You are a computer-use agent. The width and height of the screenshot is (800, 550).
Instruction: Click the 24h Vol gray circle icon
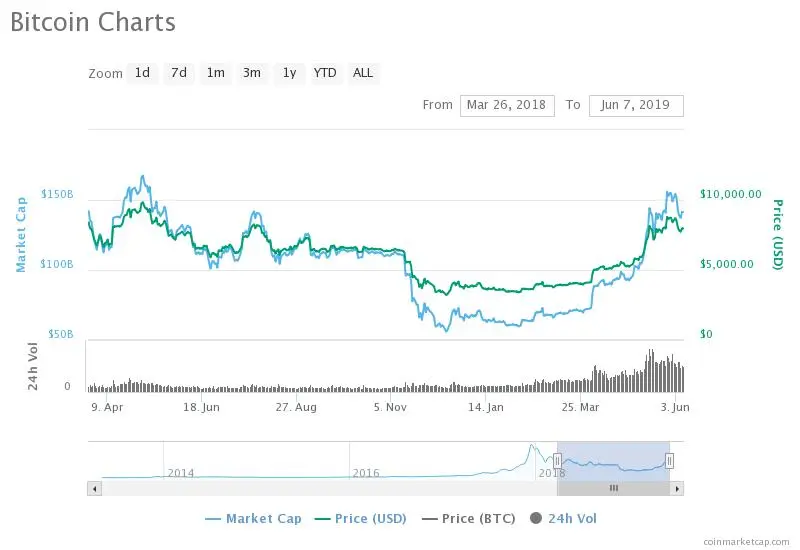pyautogui.click(x=536, y=518)
